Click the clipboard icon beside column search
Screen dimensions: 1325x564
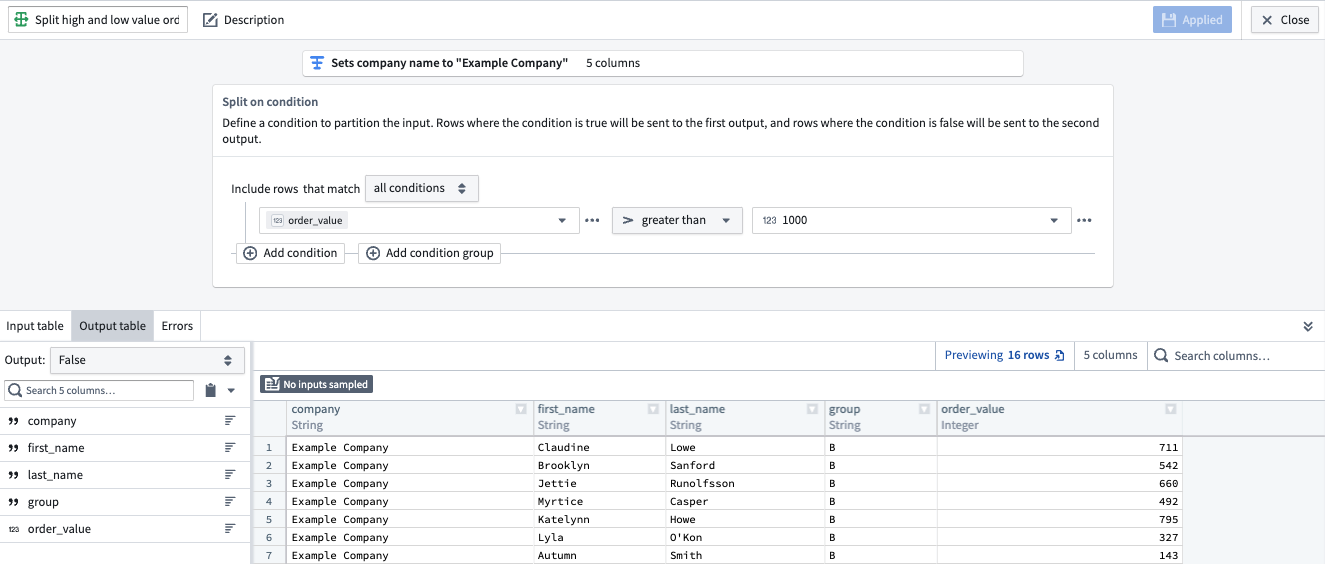pyautogui.click(x=210, y=391)
